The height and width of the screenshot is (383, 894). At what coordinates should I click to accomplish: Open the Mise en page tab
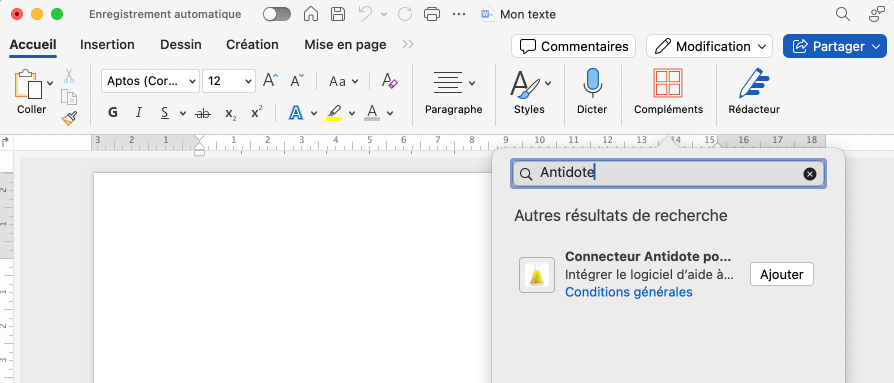tap(345, 44)
